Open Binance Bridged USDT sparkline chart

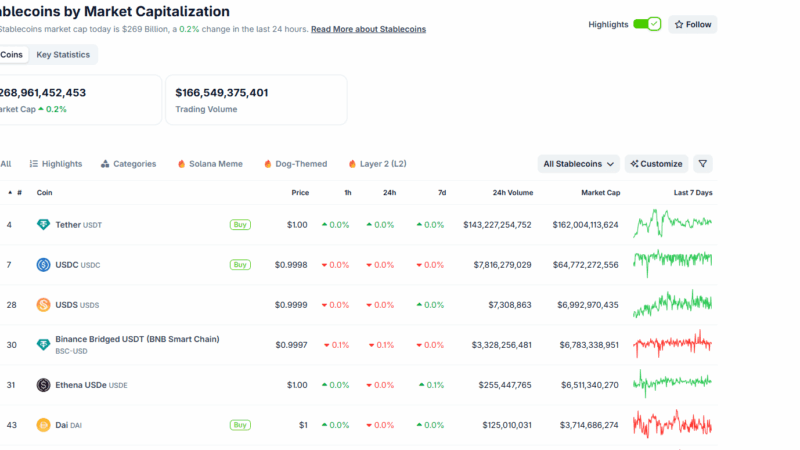672,343
